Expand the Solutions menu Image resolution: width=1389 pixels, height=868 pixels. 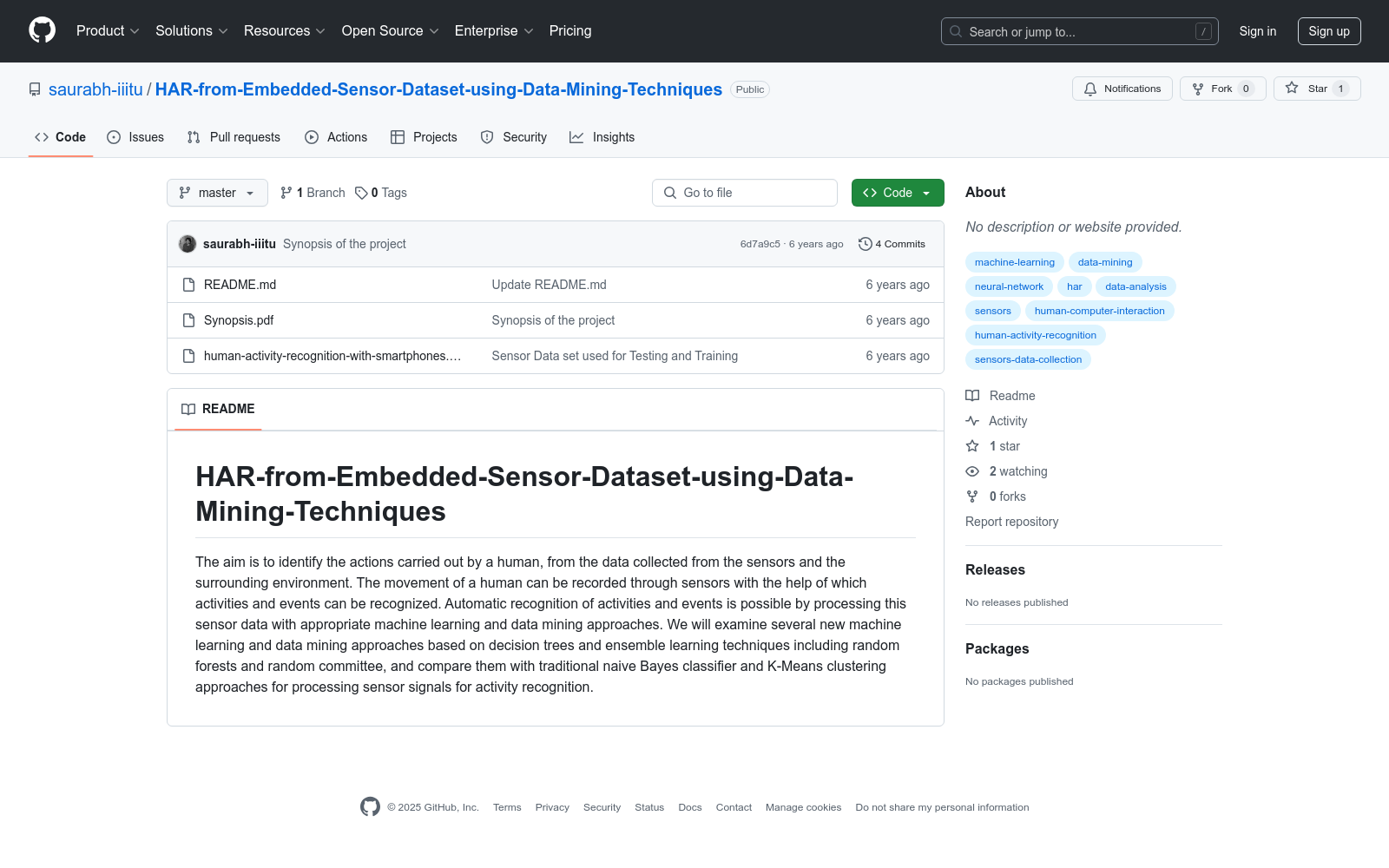tap(192, 31)
